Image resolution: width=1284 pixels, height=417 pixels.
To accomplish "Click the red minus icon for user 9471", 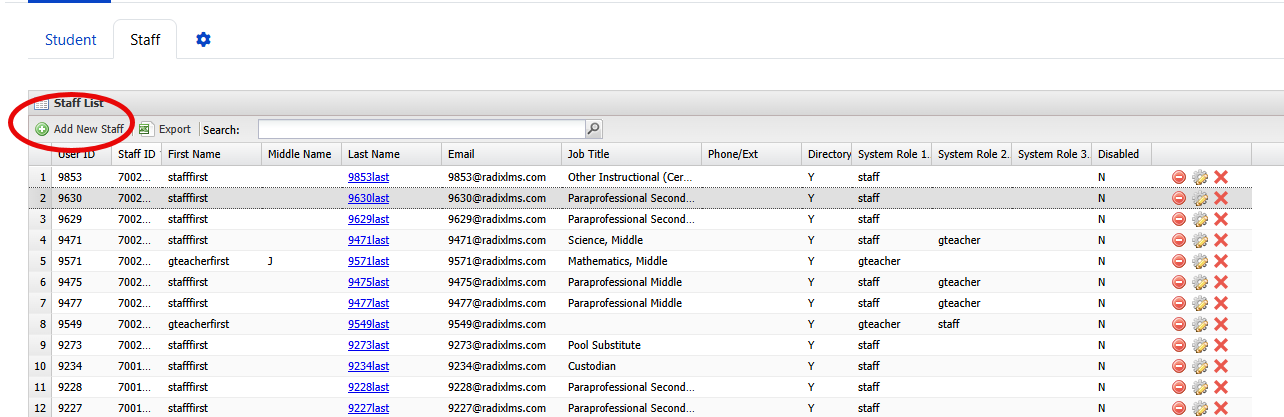I will (x=1179, y=240).
